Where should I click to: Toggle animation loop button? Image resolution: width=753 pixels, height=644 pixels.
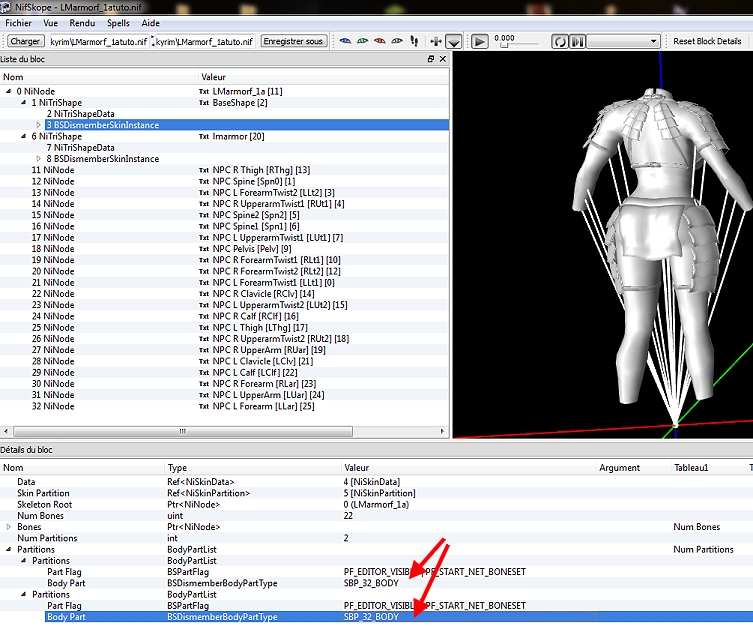click(559, 42)
